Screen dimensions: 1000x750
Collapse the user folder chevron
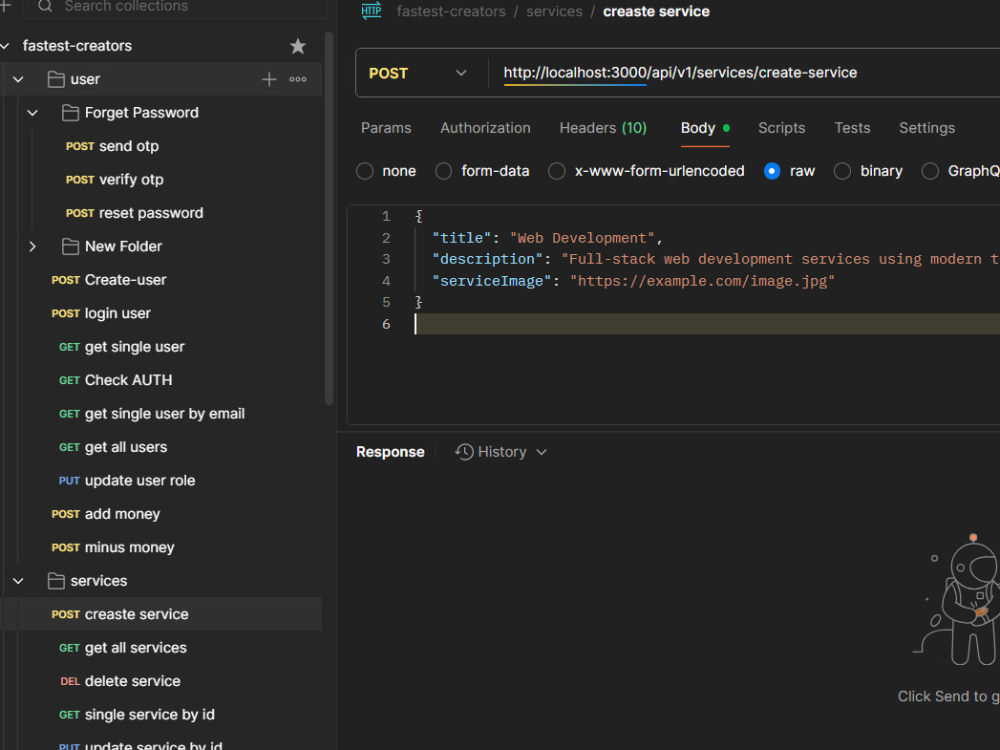click(18, 79)
